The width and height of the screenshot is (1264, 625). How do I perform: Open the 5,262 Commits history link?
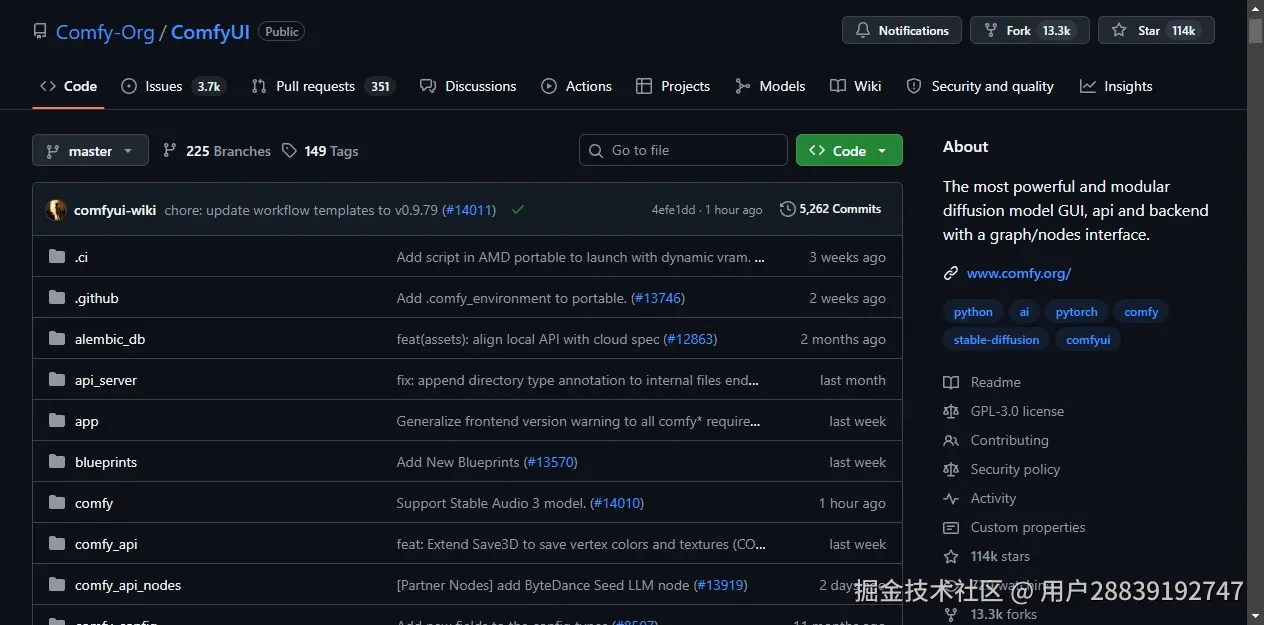[x=830, y=209]
